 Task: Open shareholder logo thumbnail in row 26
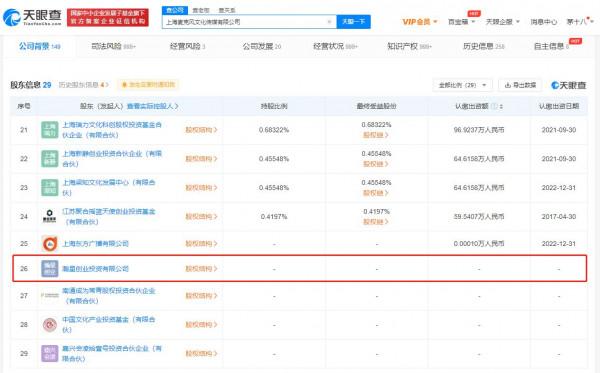[50, 269]
